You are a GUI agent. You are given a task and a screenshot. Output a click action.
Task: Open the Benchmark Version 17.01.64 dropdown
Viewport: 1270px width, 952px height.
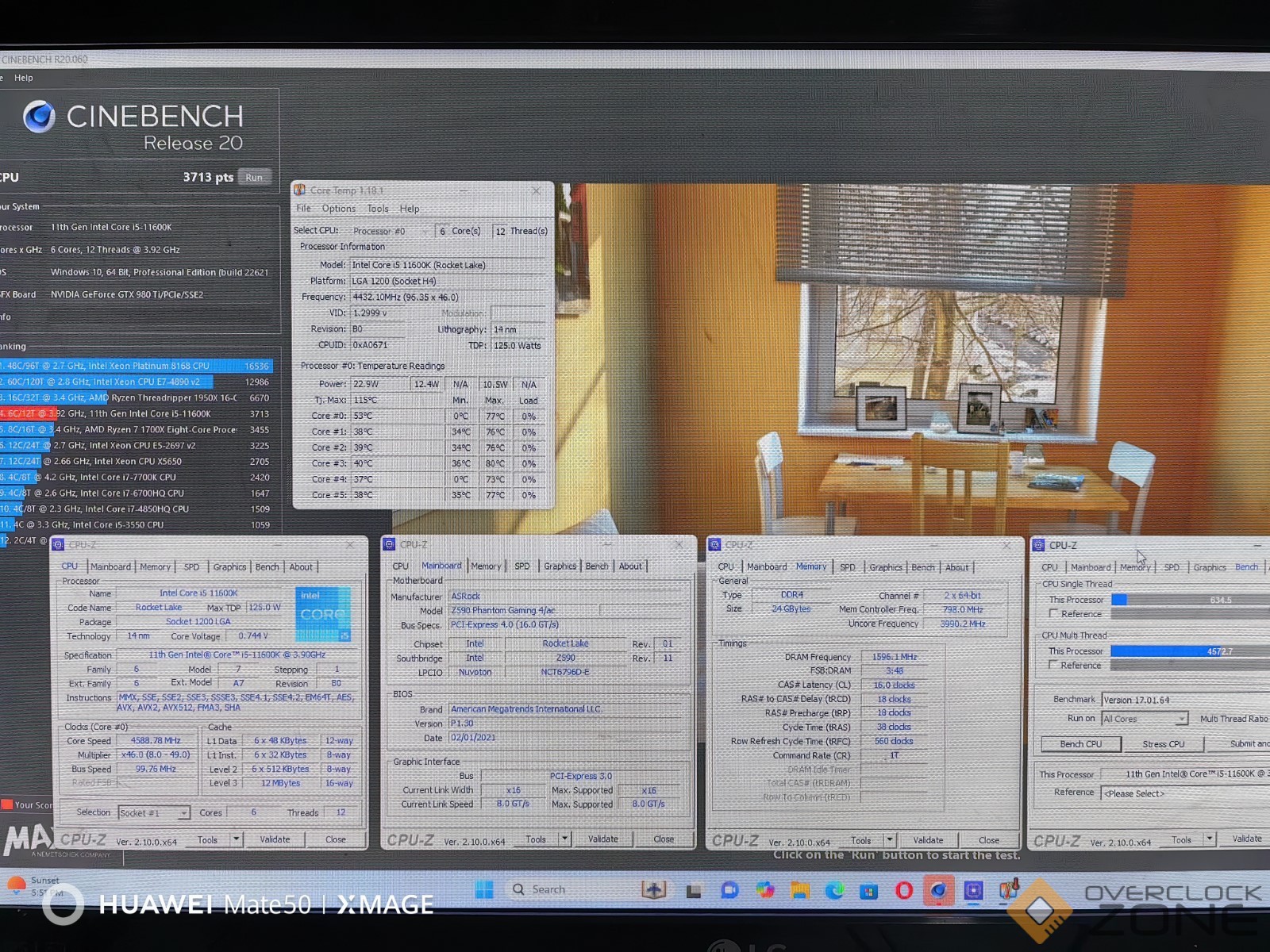pos(1185,700)
